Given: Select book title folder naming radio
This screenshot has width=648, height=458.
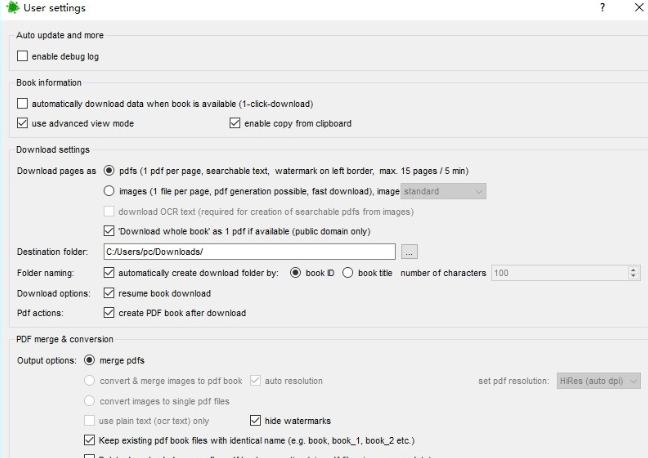Looking at the screenshot, I should (x=348, y=272).
